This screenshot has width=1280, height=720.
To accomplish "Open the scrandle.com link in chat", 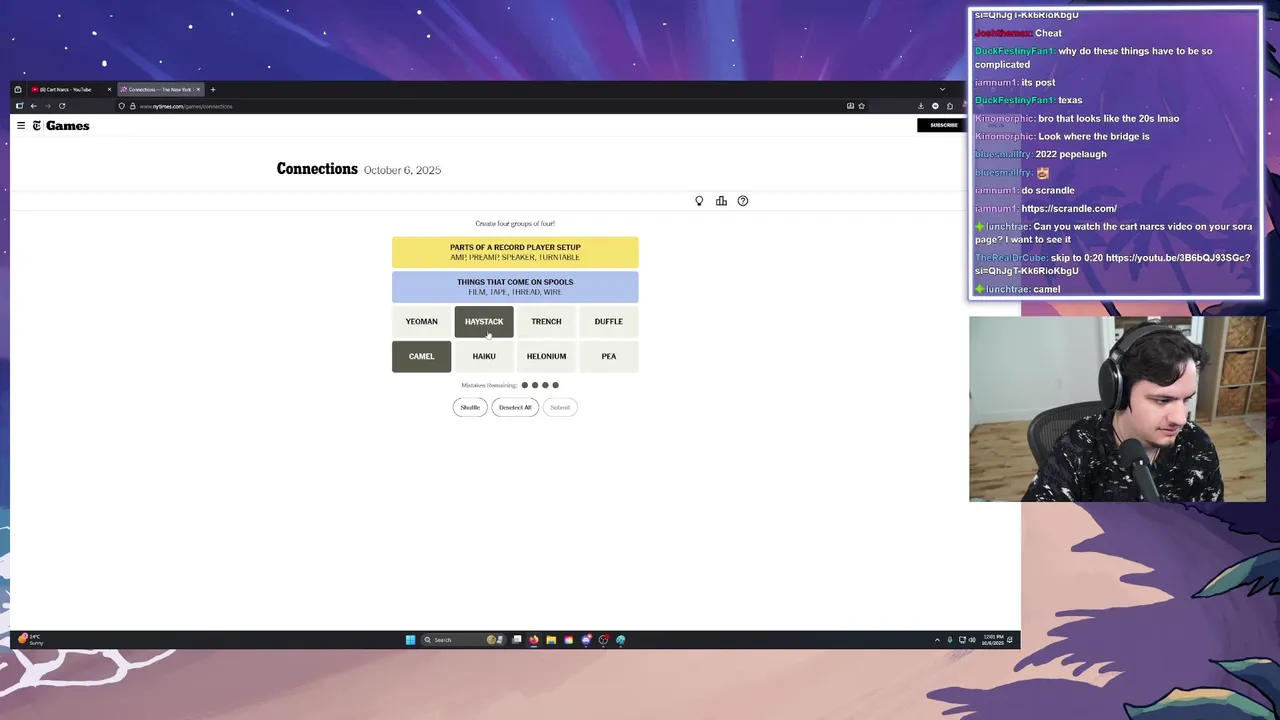I will (1069, 208).
